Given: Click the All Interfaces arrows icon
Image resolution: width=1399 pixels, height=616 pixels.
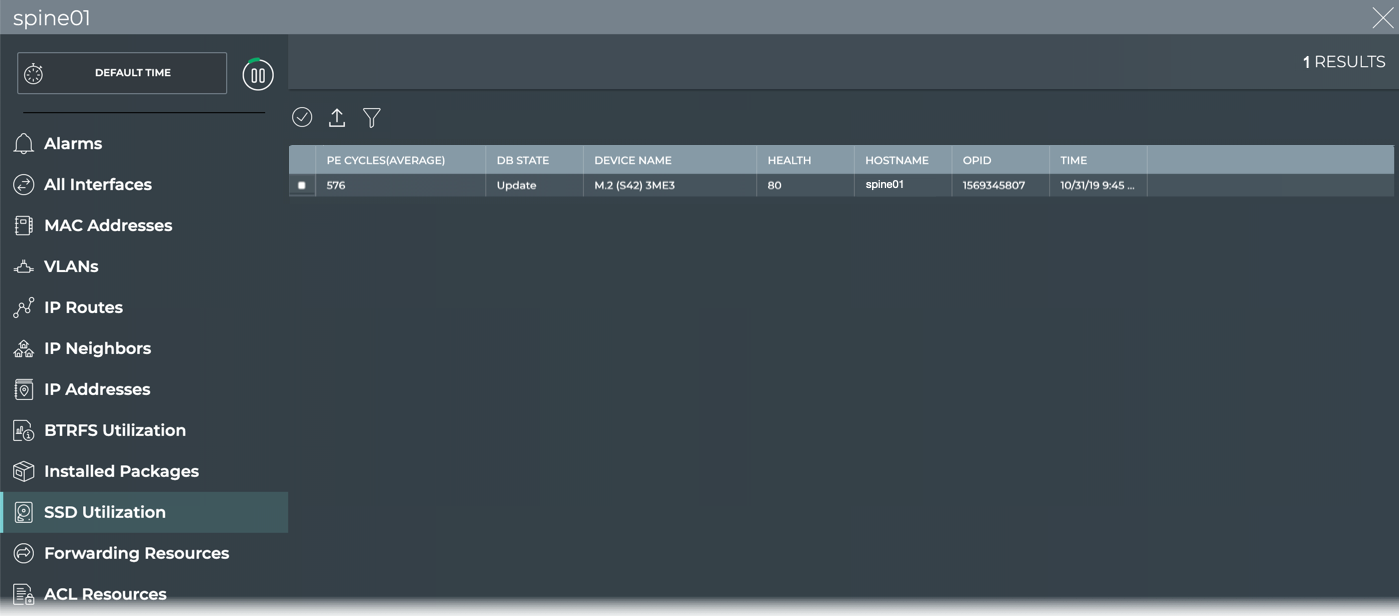Looking at the screenshot, I should [24, 185].
